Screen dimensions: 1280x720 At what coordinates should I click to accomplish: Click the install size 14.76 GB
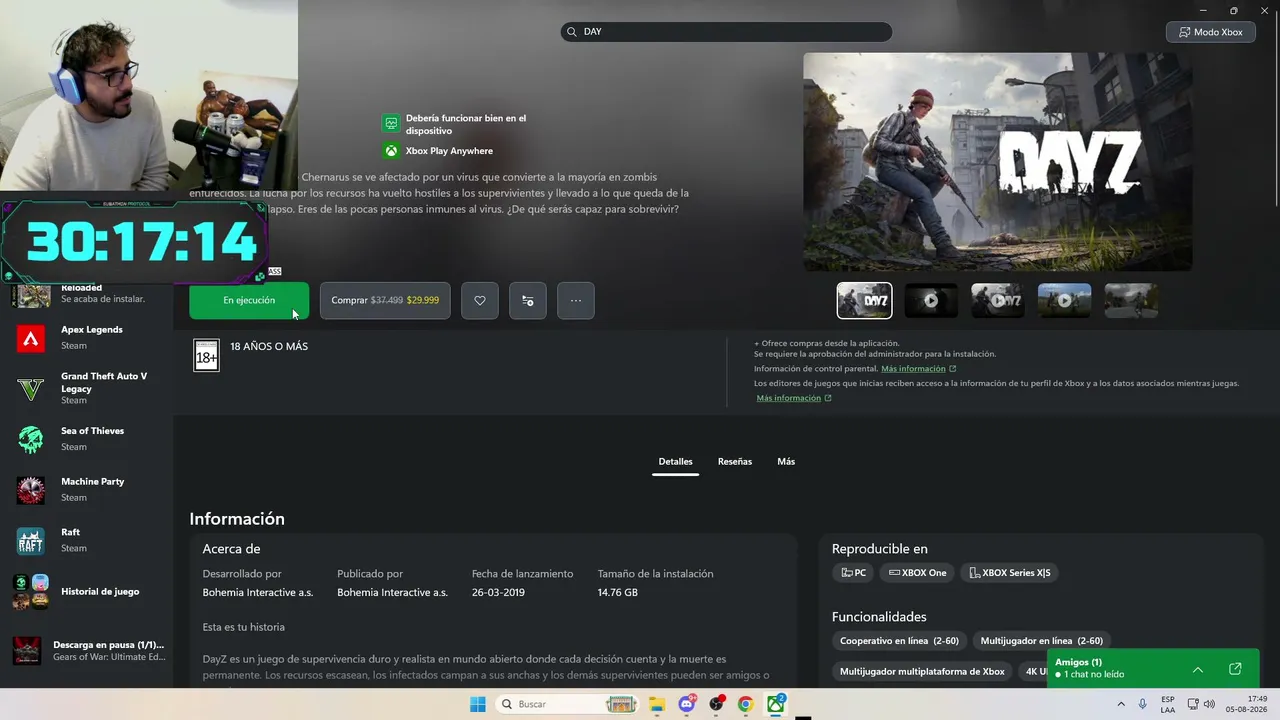[618, 593]
